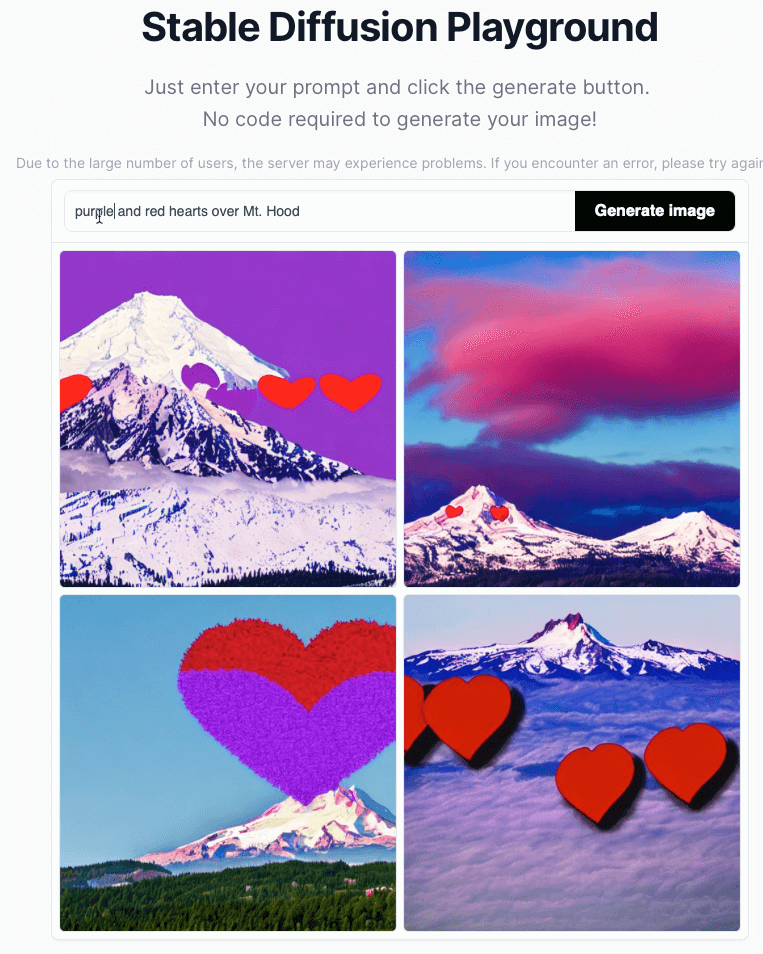Open the purple-sky Mt. Hood image
This screenshot has width=763, height=954.
tap(228, 419)
